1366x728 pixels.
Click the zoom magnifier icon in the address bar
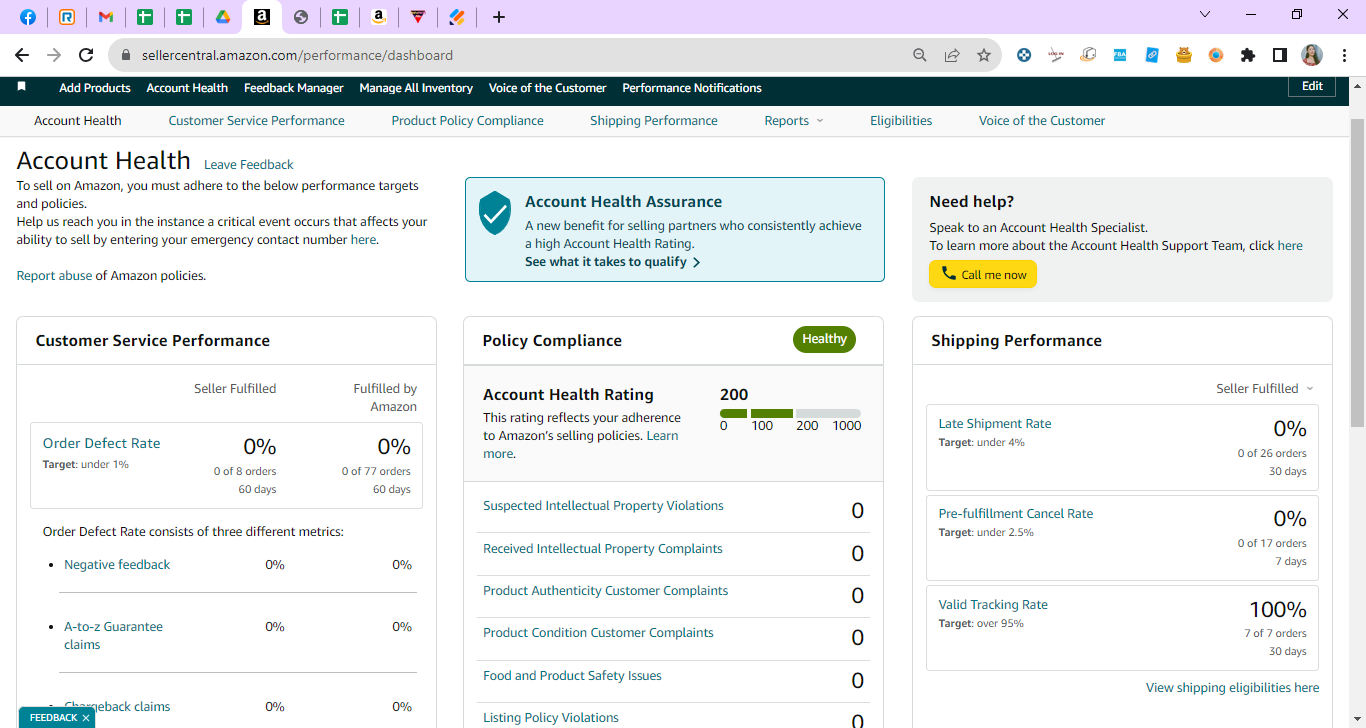click(x=920, y=56)
